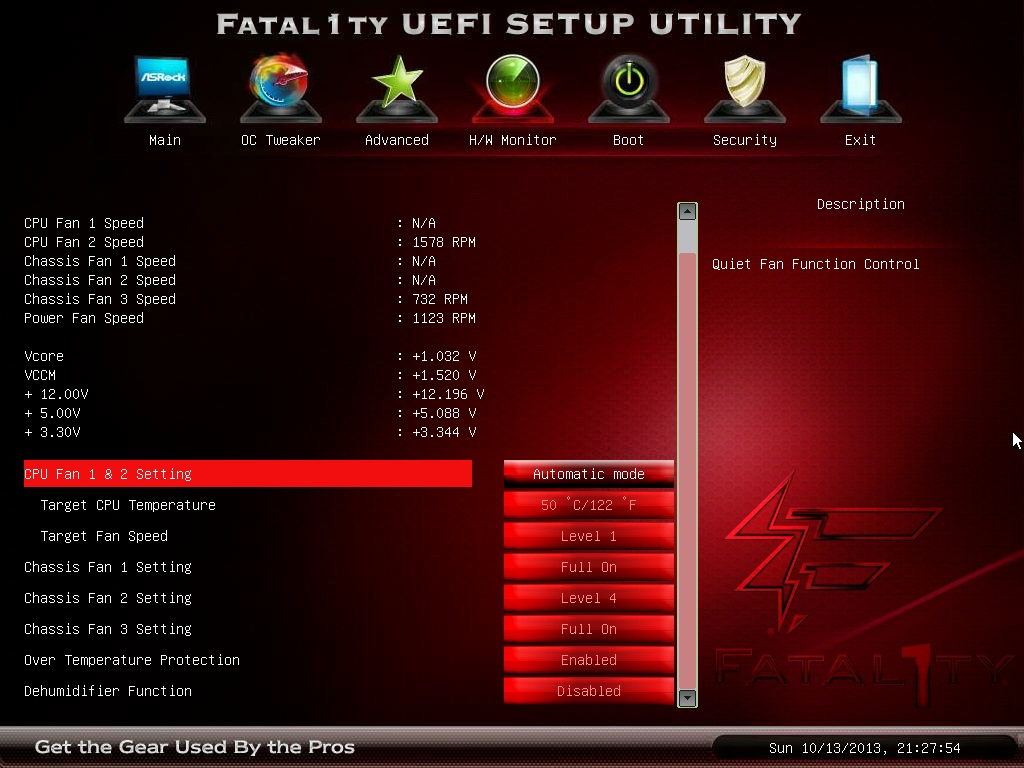Select the H/W Monitor radar icon
Viewport: 1024px width, 768px height.
point(513,88)
